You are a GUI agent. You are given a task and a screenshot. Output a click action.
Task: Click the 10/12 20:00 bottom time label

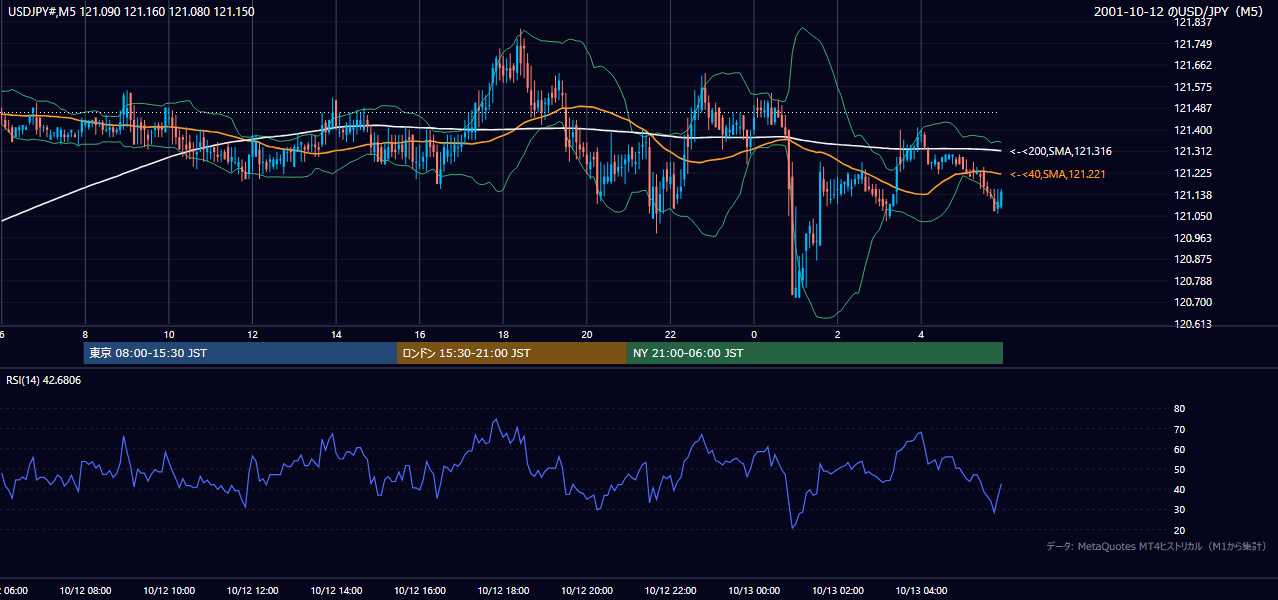[587, 590]
